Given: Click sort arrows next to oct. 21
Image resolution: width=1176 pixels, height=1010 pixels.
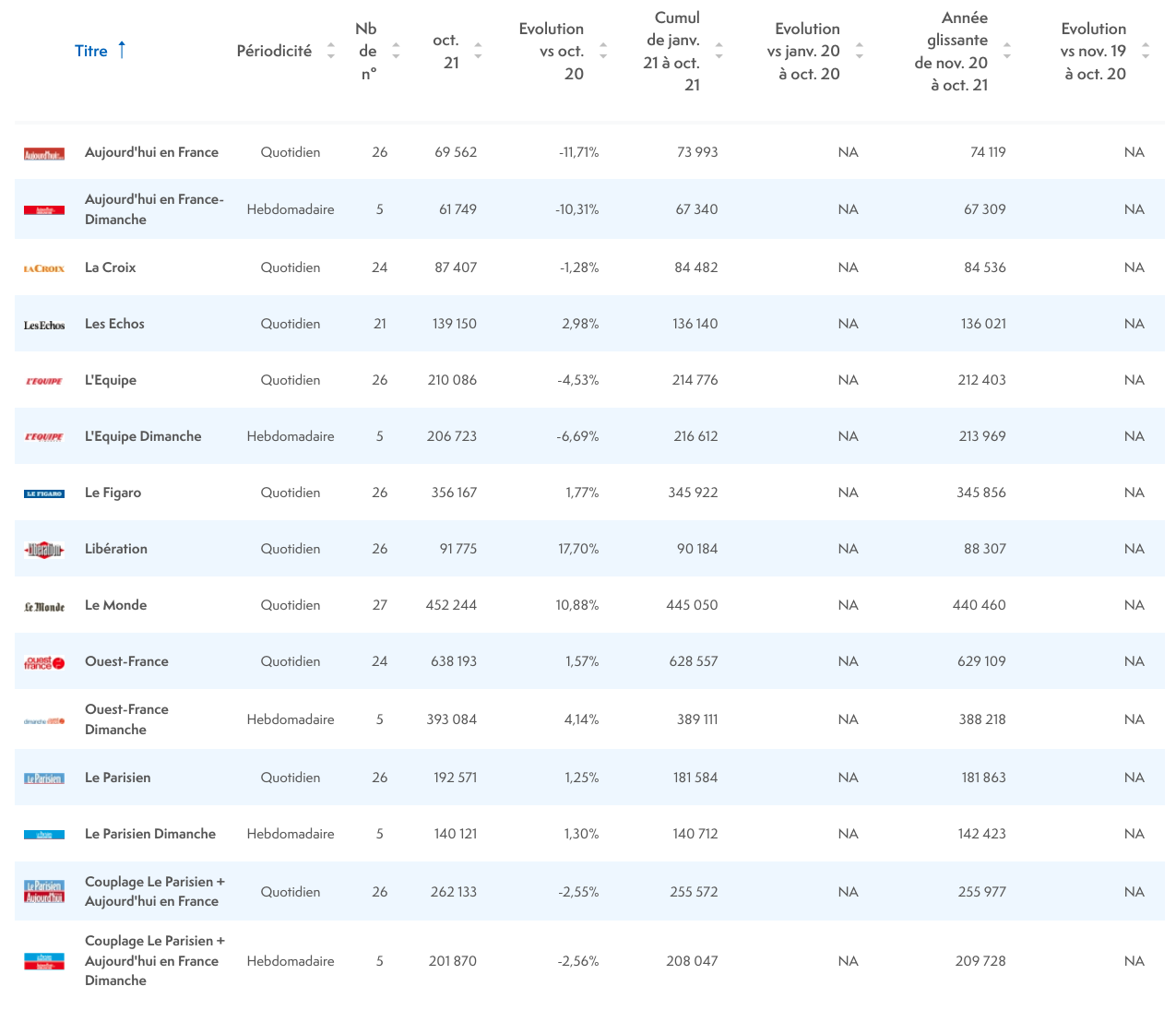Looking at the screenshot, I should pyautogui.click(x=478, y=51).
